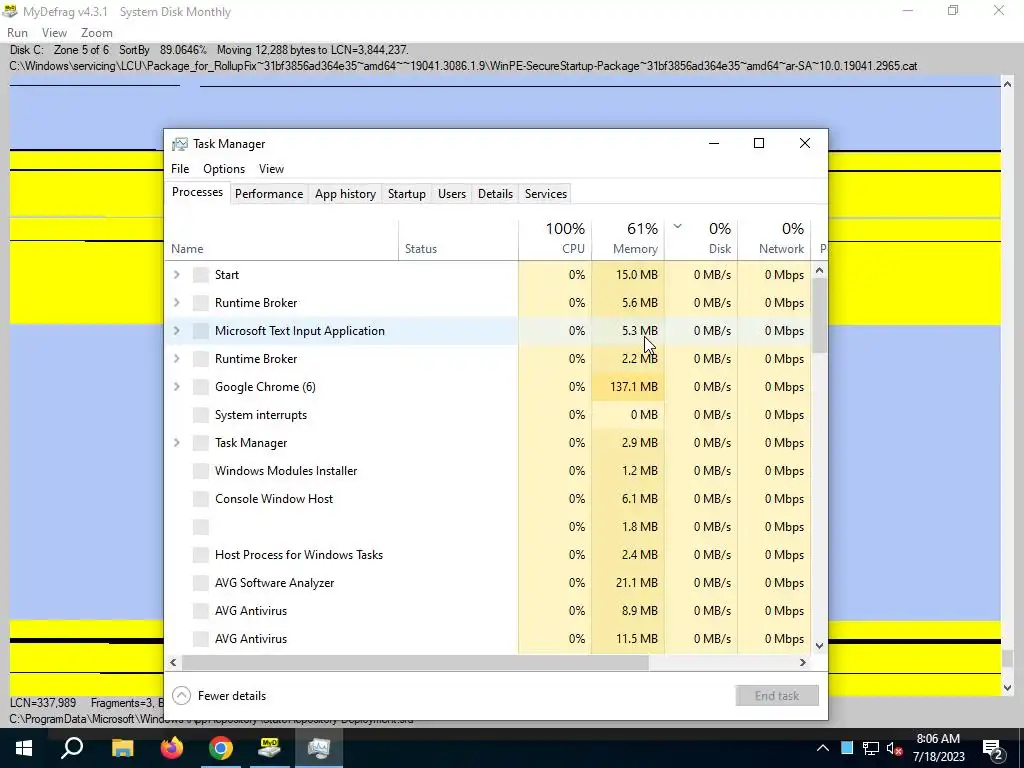Screen dimensions: 1024x768
Task: Expand the Runtime Broker row using 2.2 MB
Action: [176, 359]
